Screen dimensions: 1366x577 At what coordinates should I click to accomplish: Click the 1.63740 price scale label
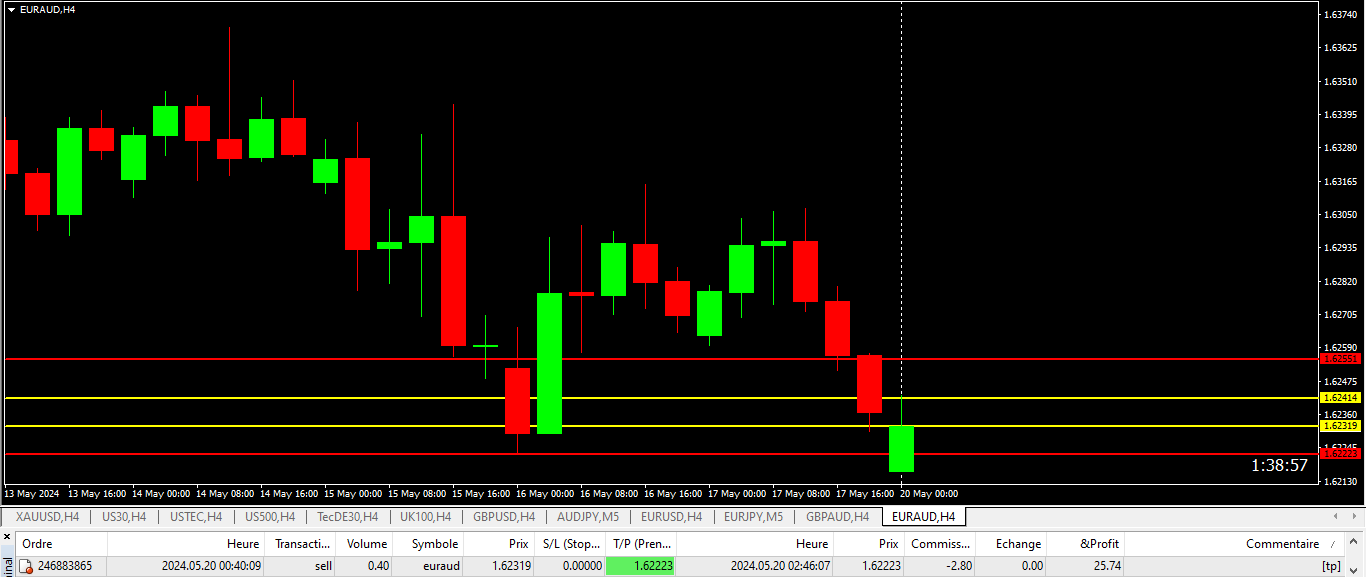tap(1339, 15)
